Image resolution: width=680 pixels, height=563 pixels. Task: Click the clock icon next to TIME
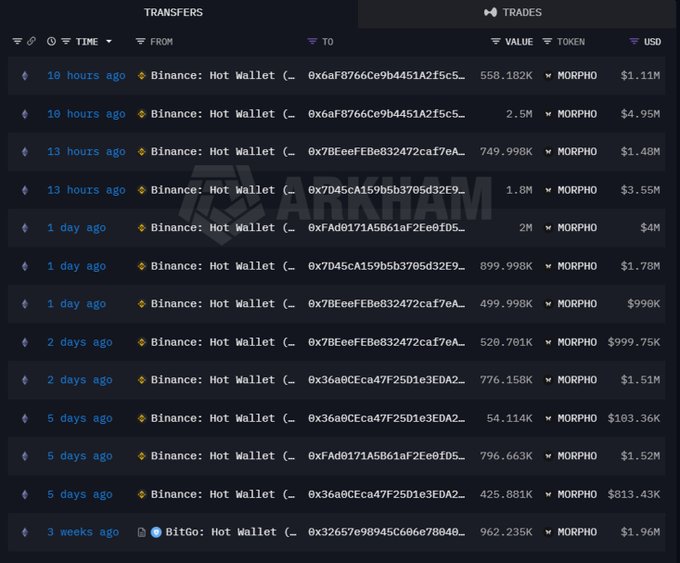pos(51,42)
